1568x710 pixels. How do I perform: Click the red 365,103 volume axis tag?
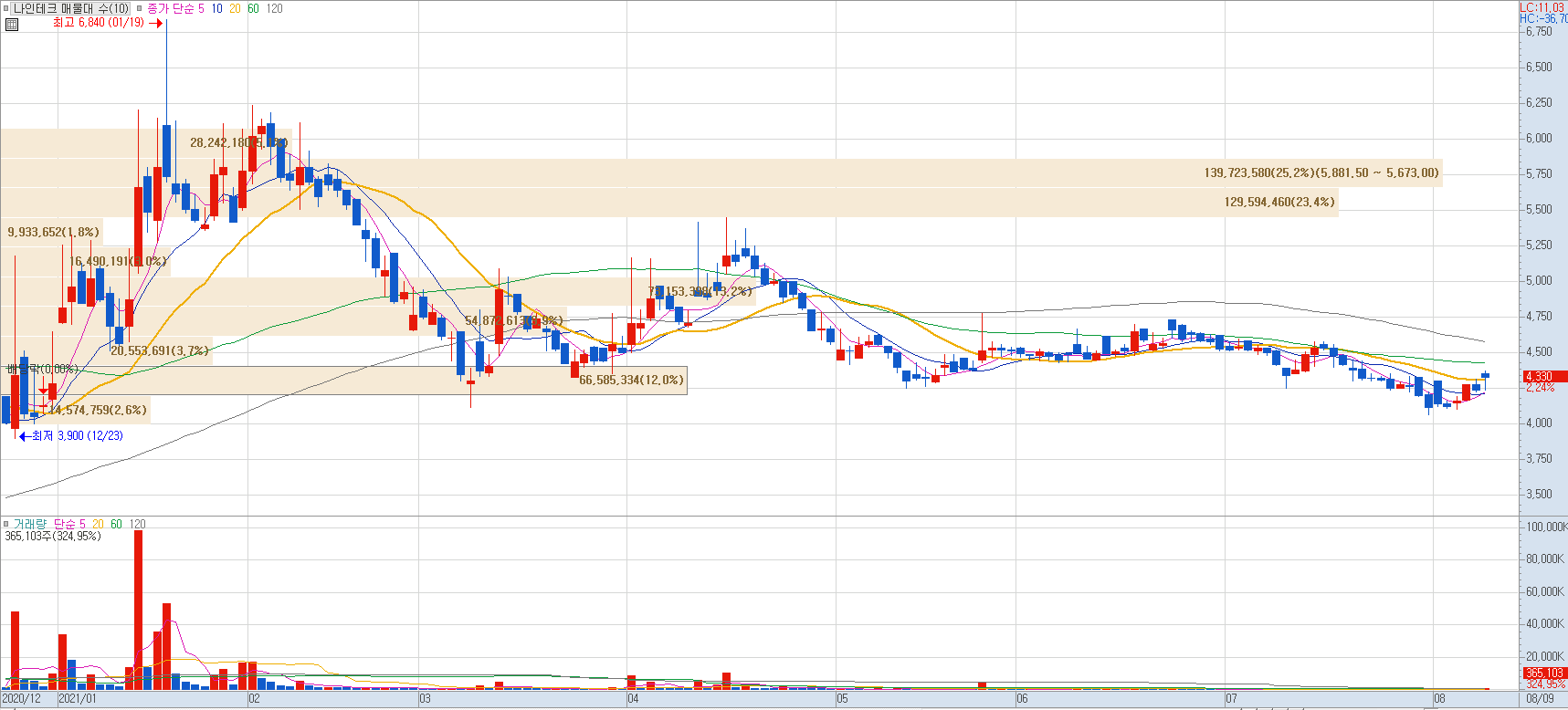(1544, 673)
